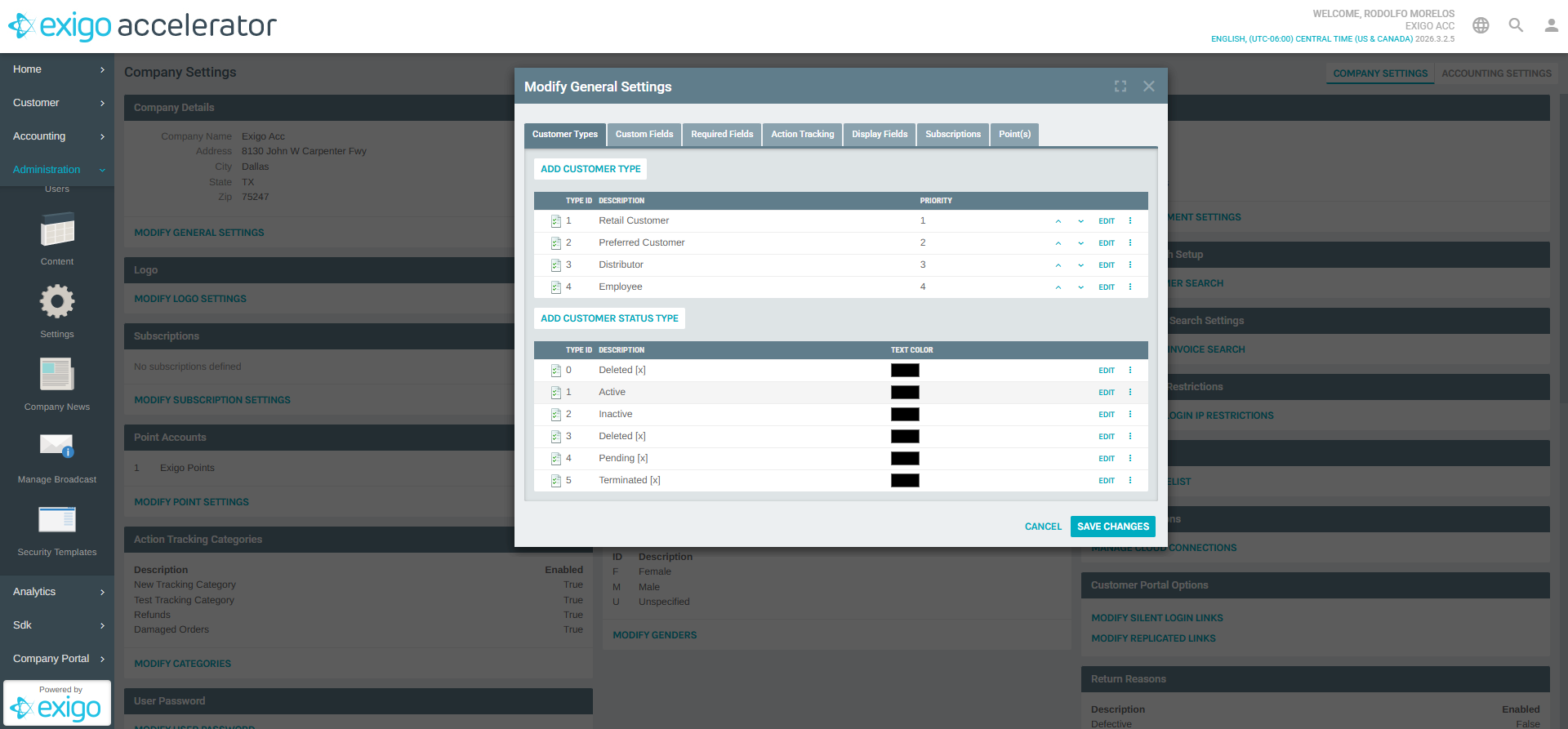The width and height of the screenshot is (1568, 729).
Task: Toggle the checkmark icon for Distributor
Action: point(556,265)
